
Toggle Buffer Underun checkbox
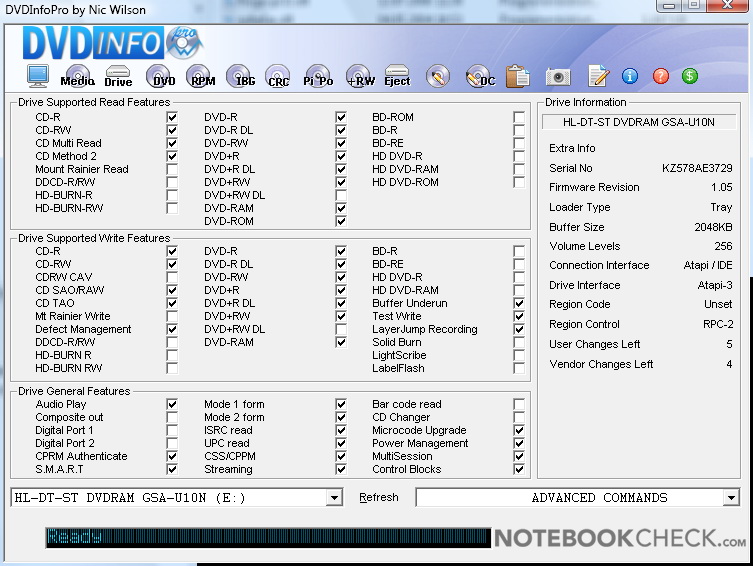(519, 303)
